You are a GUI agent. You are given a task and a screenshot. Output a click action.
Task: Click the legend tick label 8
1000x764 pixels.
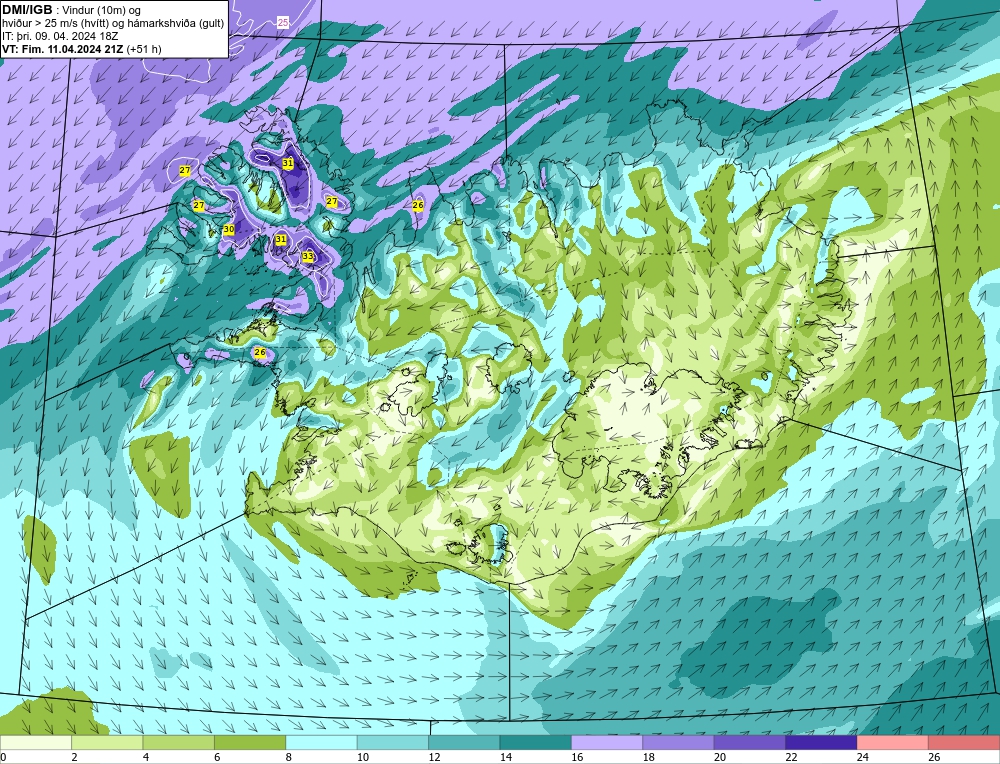[289, 757]
